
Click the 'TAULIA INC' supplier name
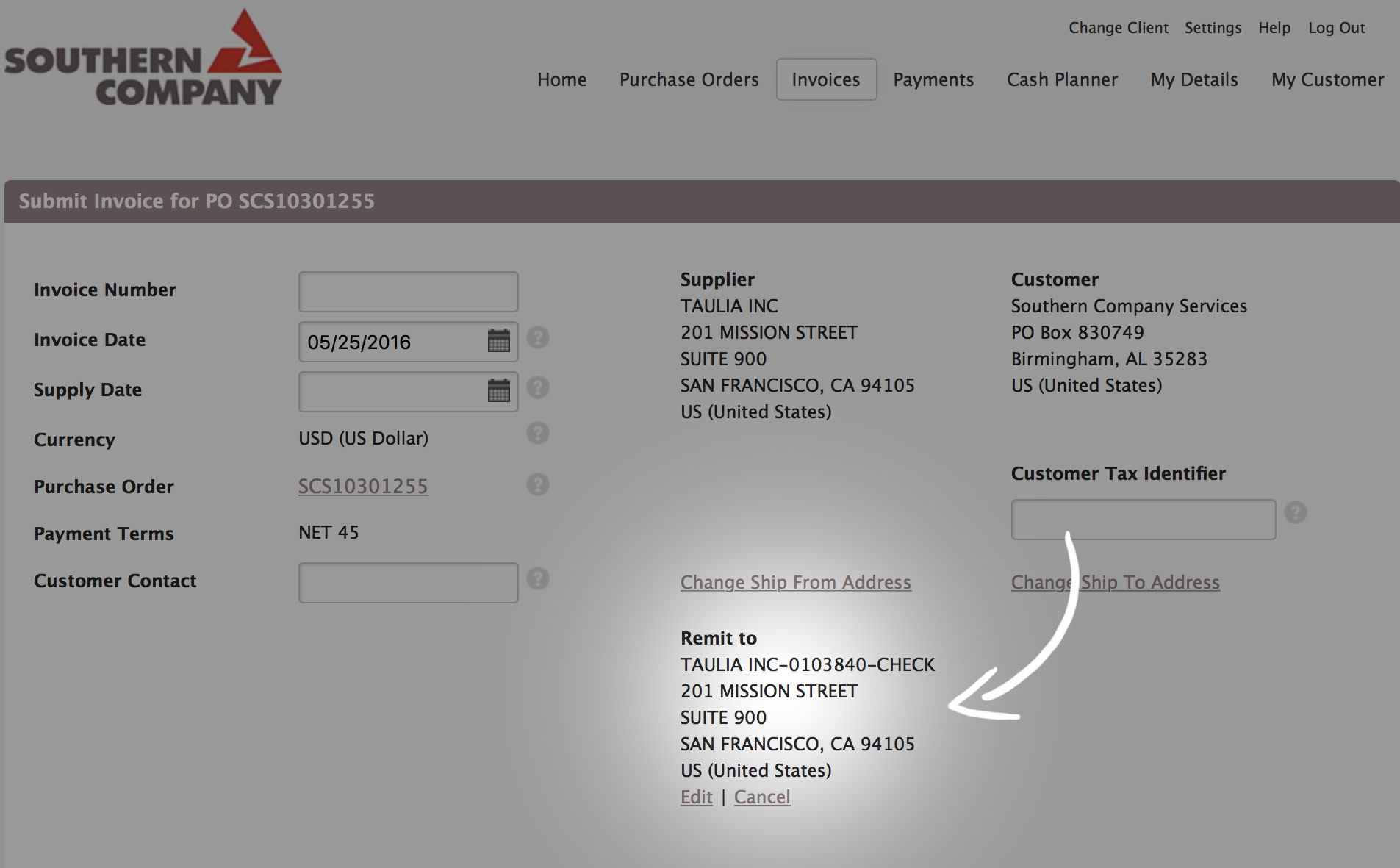pyautogui.click(x=729, y=306)
